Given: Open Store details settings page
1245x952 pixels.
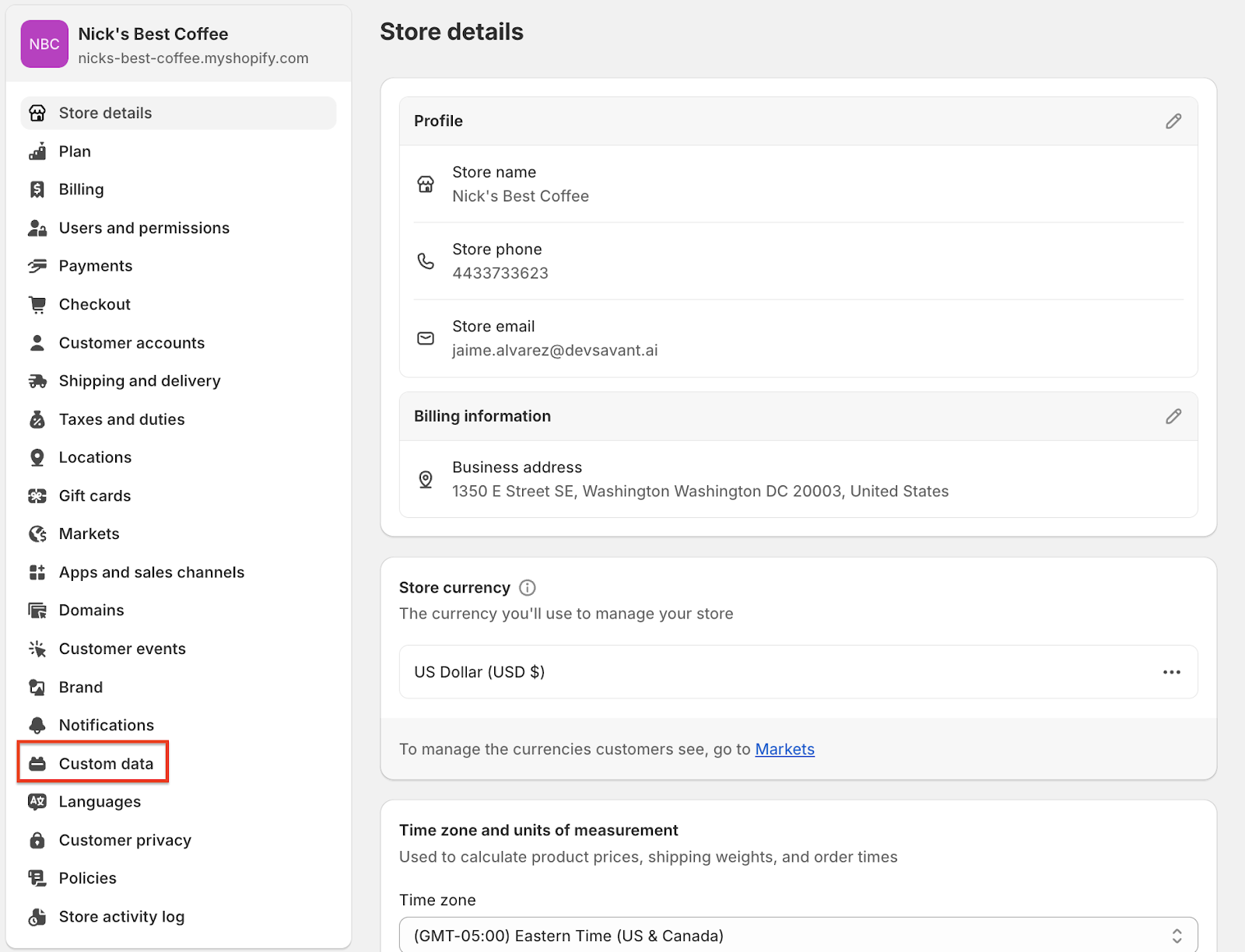Looking at the screenshot, I should click(178, 114).
